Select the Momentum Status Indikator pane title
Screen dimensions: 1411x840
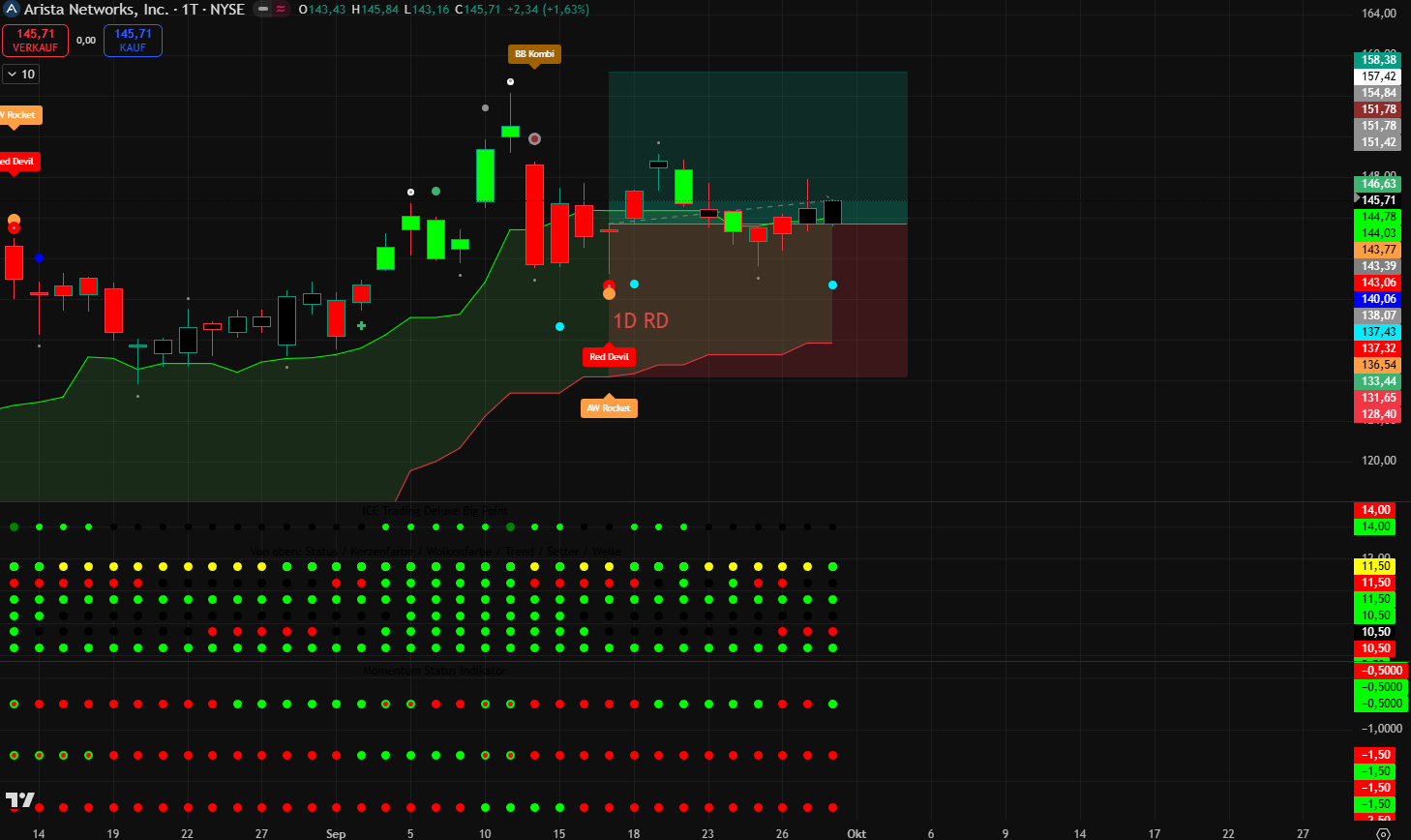(x=435, y=671)
